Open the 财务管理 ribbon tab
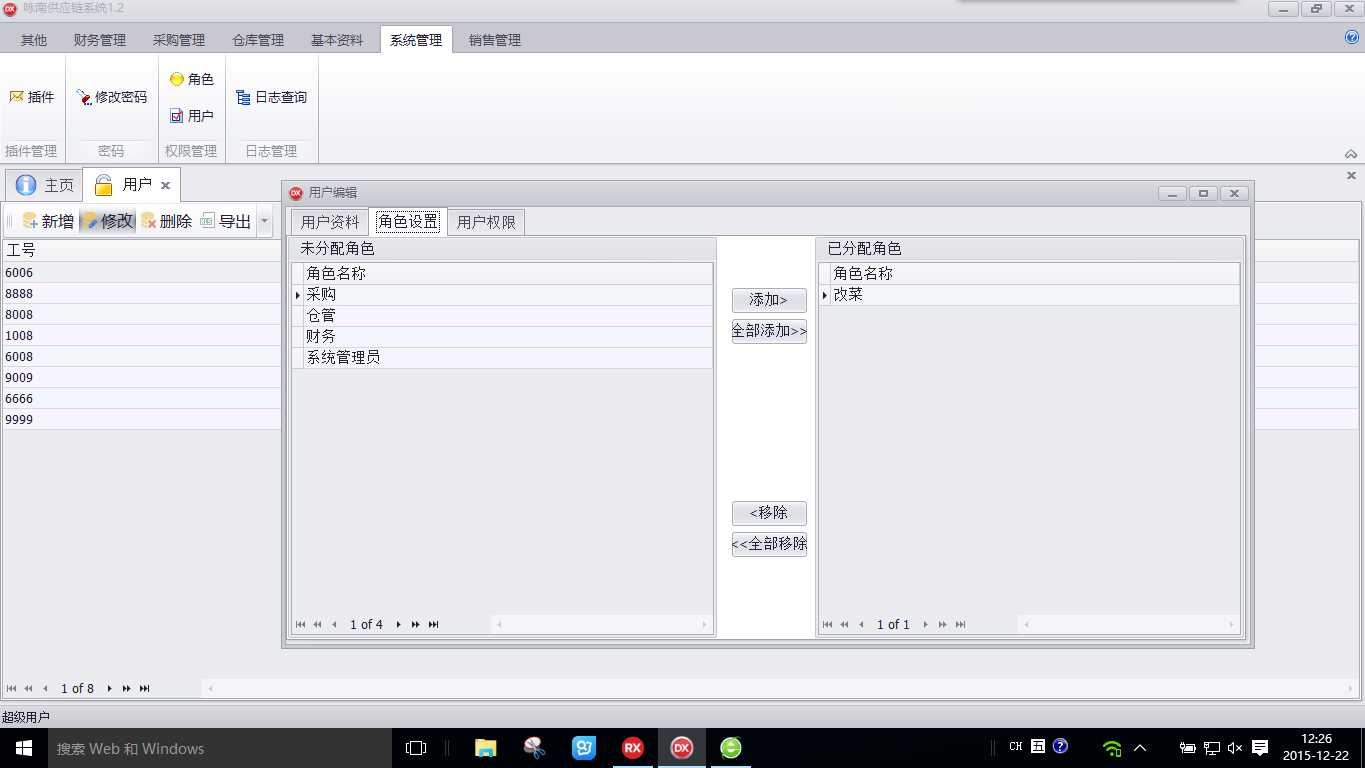 (x=100, y=40)
